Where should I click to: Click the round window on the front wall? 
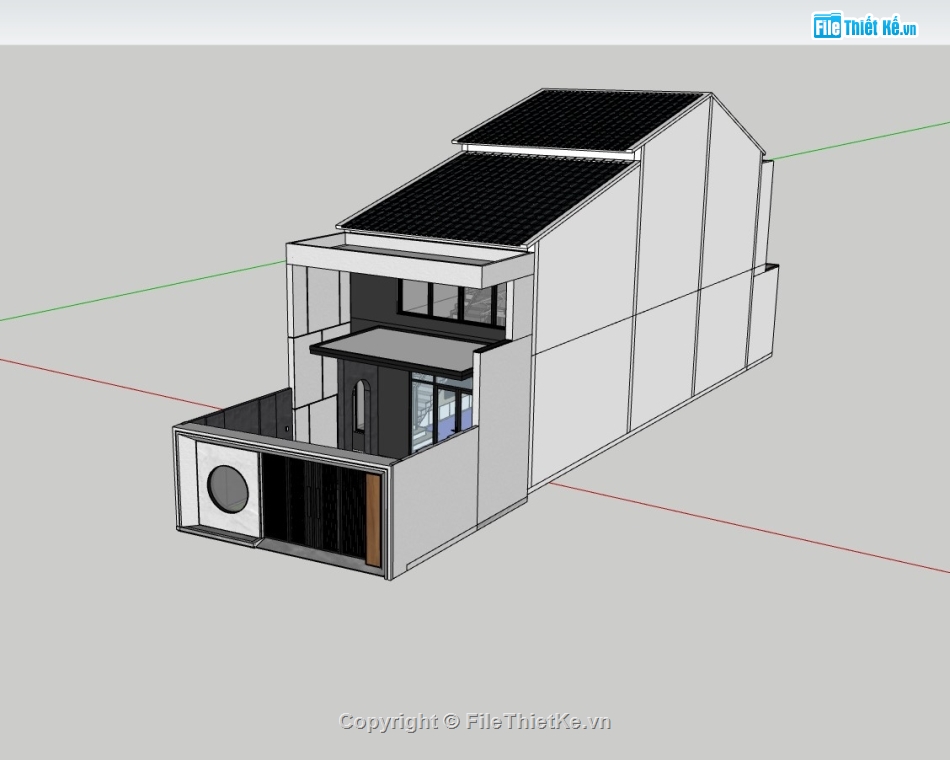click(228, 488)
